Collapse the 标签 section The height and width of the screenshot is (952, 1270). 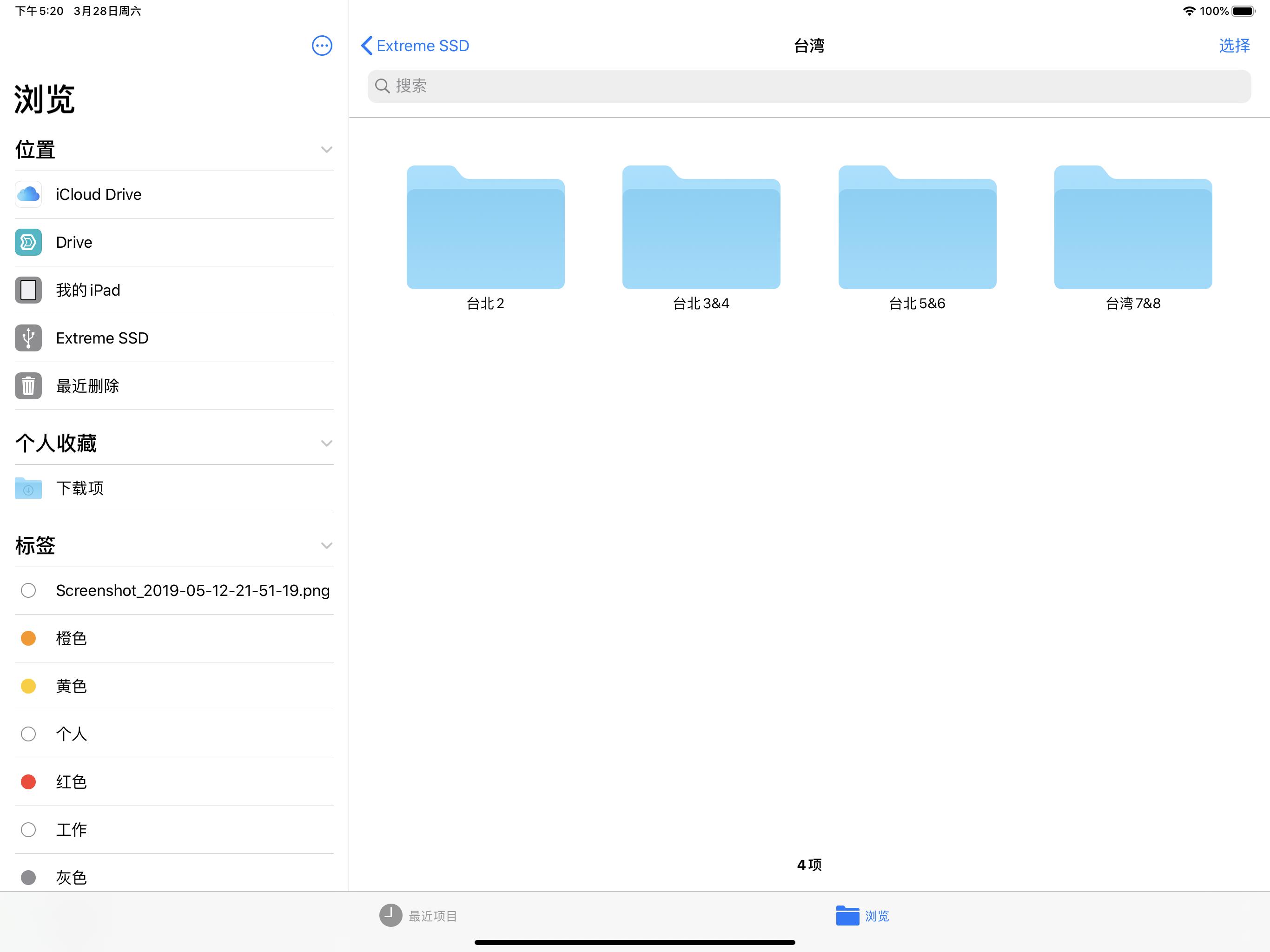(x=327, y=546)
